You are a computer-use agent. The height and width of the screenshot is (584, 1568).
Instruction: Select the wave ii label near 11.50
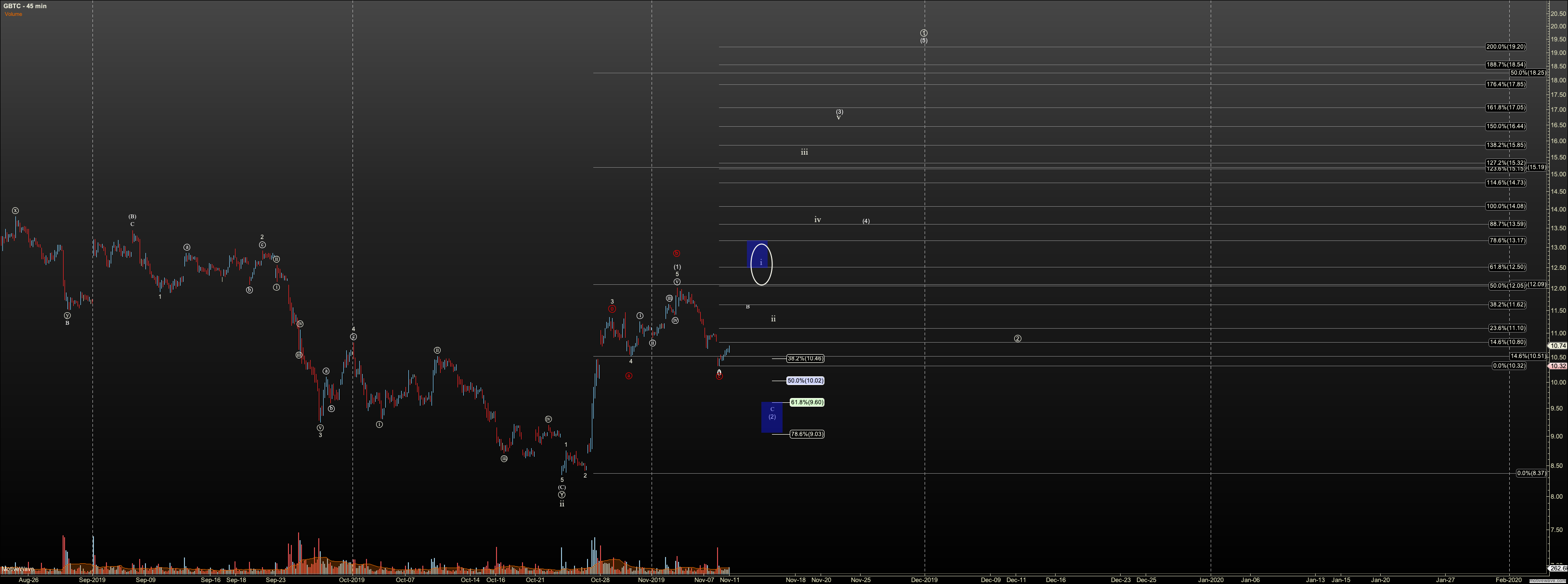pos(773,319)
